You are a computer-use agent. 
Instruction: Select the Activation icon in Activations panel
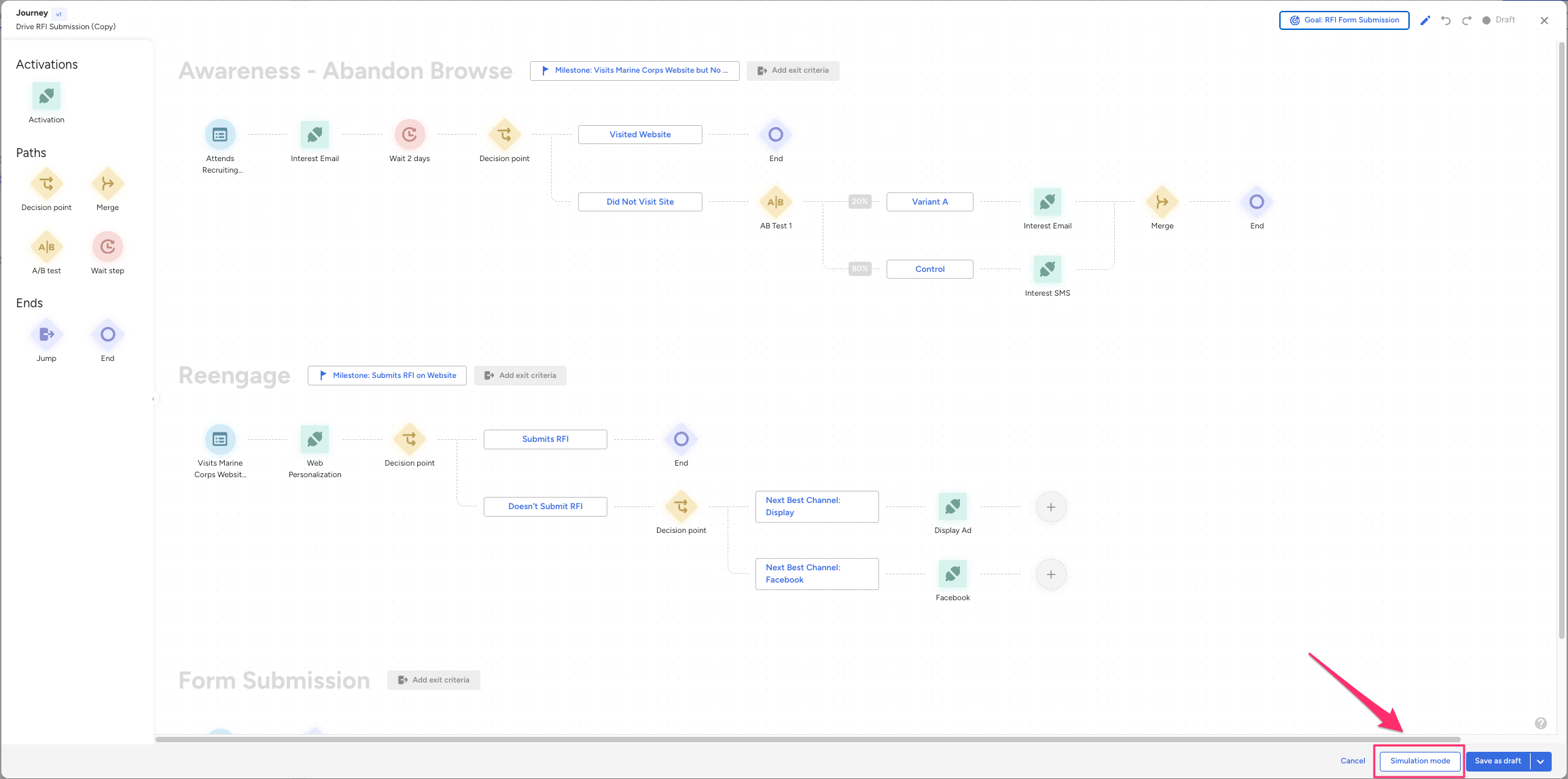(x=46, y=97)
